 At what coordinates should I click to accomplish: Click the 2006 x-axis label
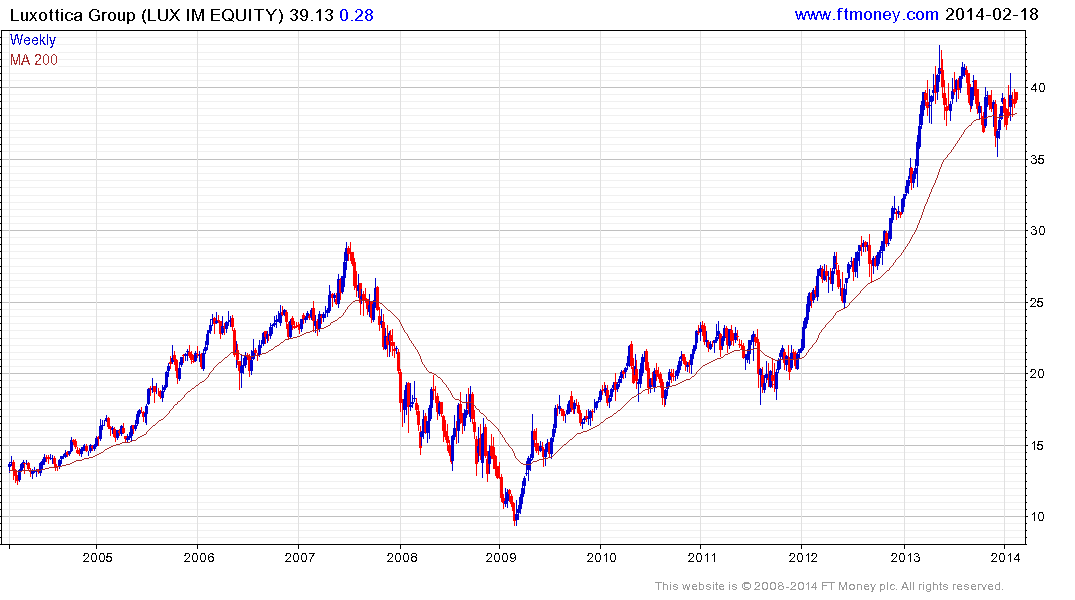click(199, 557)
